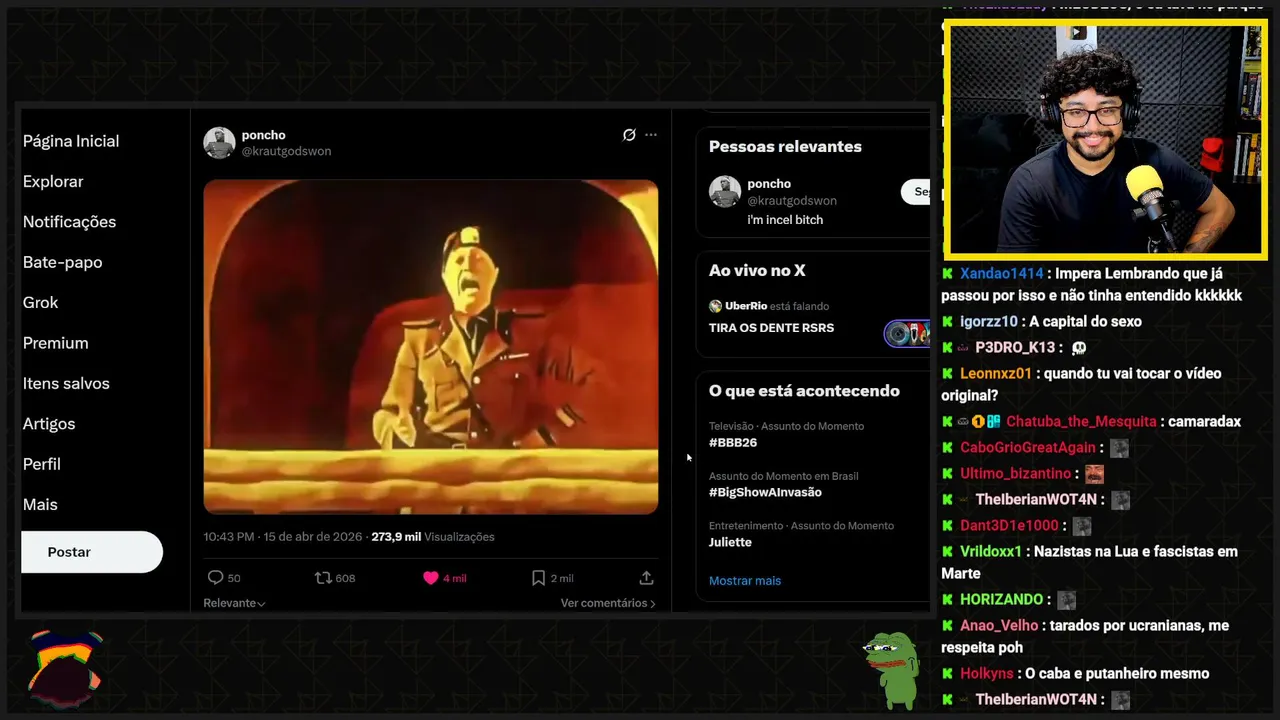
Task: Toggle the heart like with 4 mil
Action: point(431,578)
